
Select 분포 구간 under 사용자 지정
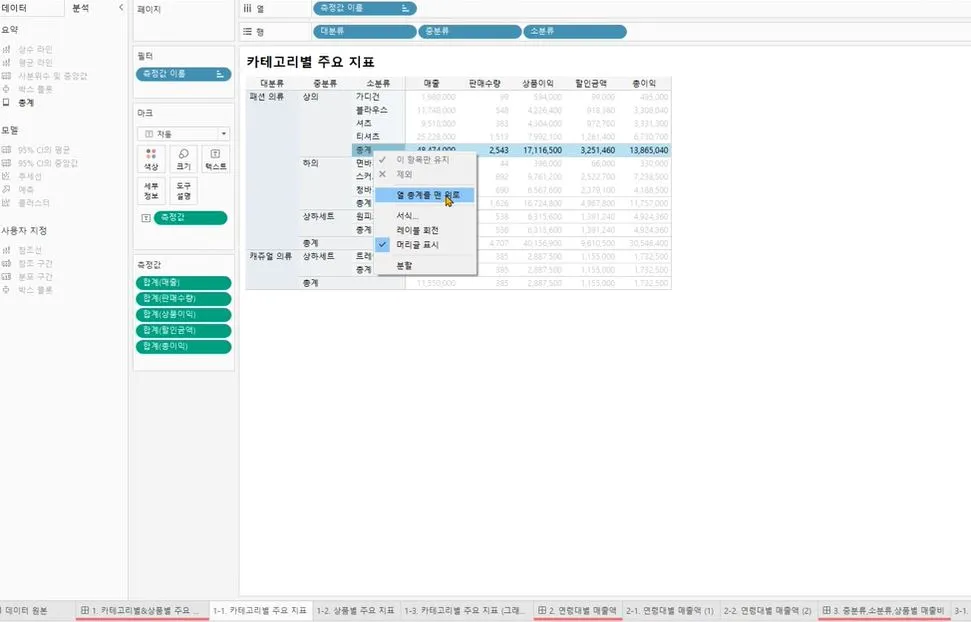click(35, 276)
